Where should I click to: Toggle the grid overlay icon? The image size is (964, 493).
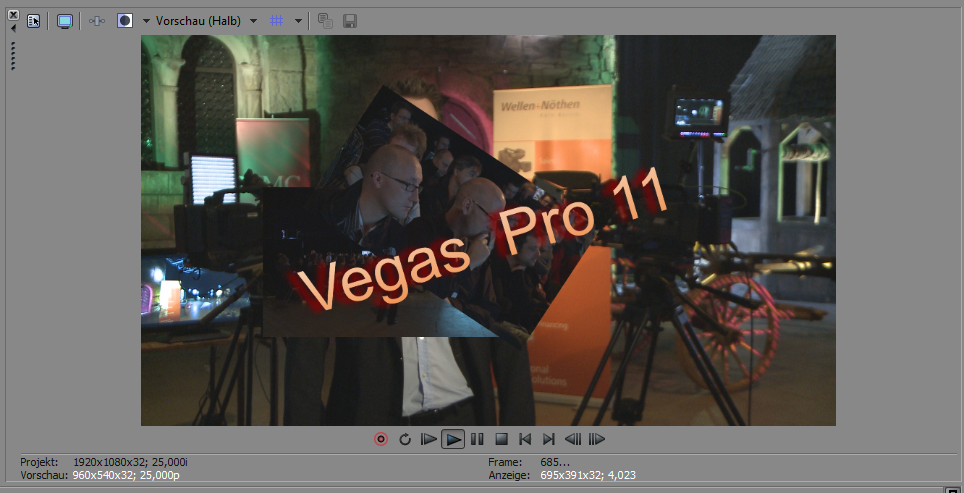278,20
